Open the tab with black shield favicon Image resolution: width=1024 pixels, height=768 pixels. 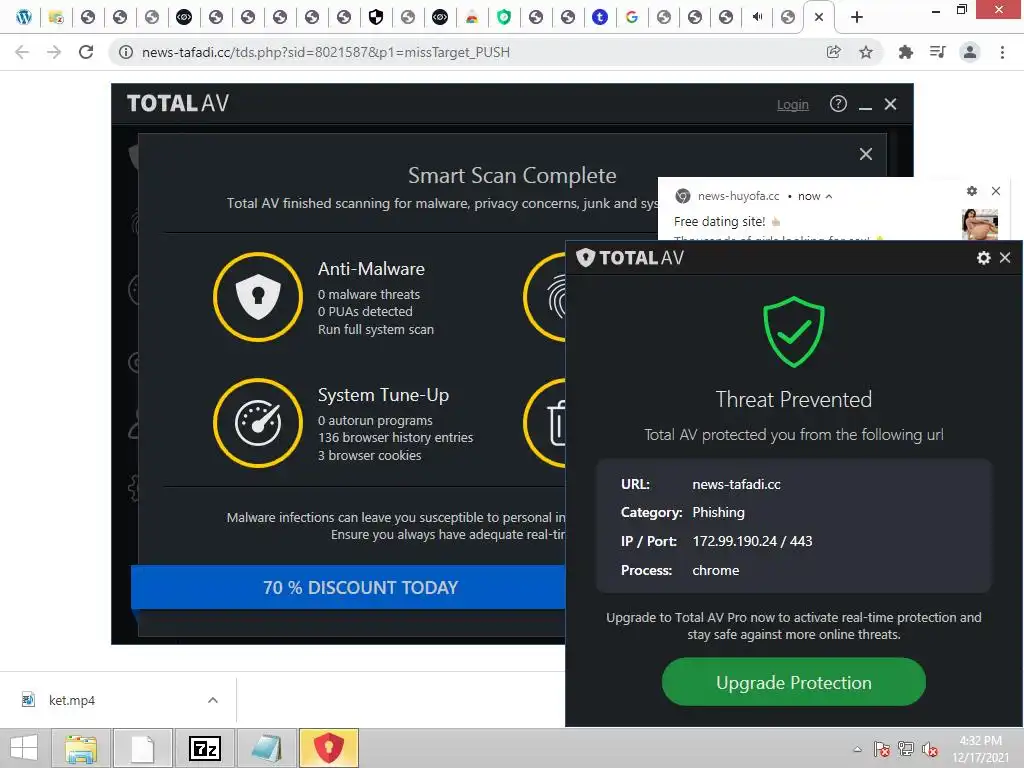pos(376,17)
